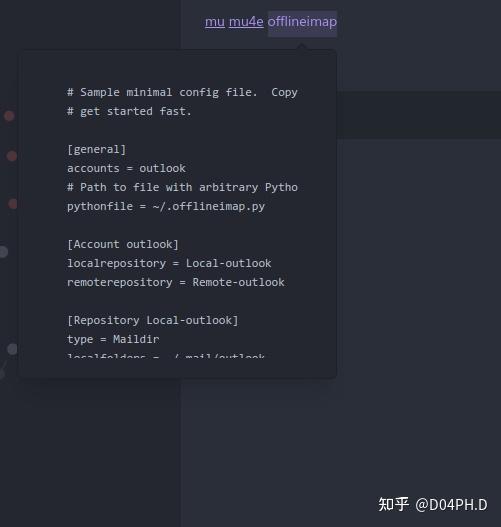
Task: Select the topmost red graph node
Action: (9, 116)
